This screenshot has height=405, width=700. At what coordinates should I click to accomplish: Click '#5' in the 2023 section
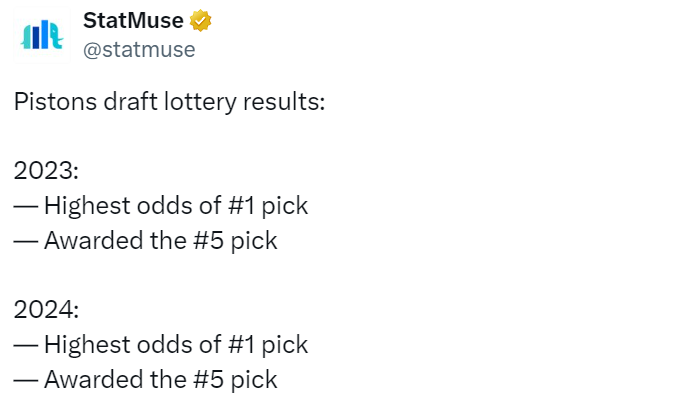(208, 241)
